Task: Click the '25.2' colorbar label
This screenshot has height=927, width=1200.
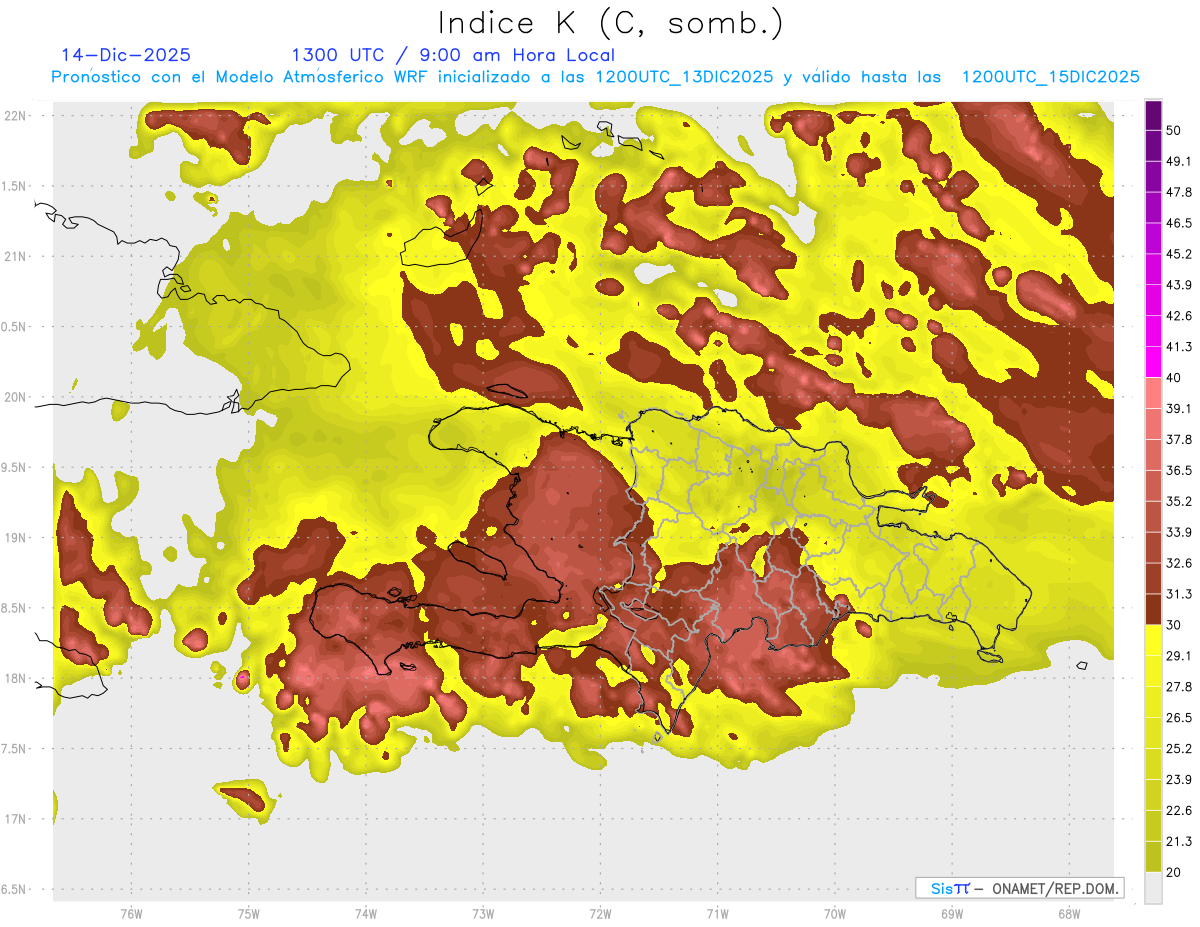Action: pyautogui.click(x=1179, y=749)
